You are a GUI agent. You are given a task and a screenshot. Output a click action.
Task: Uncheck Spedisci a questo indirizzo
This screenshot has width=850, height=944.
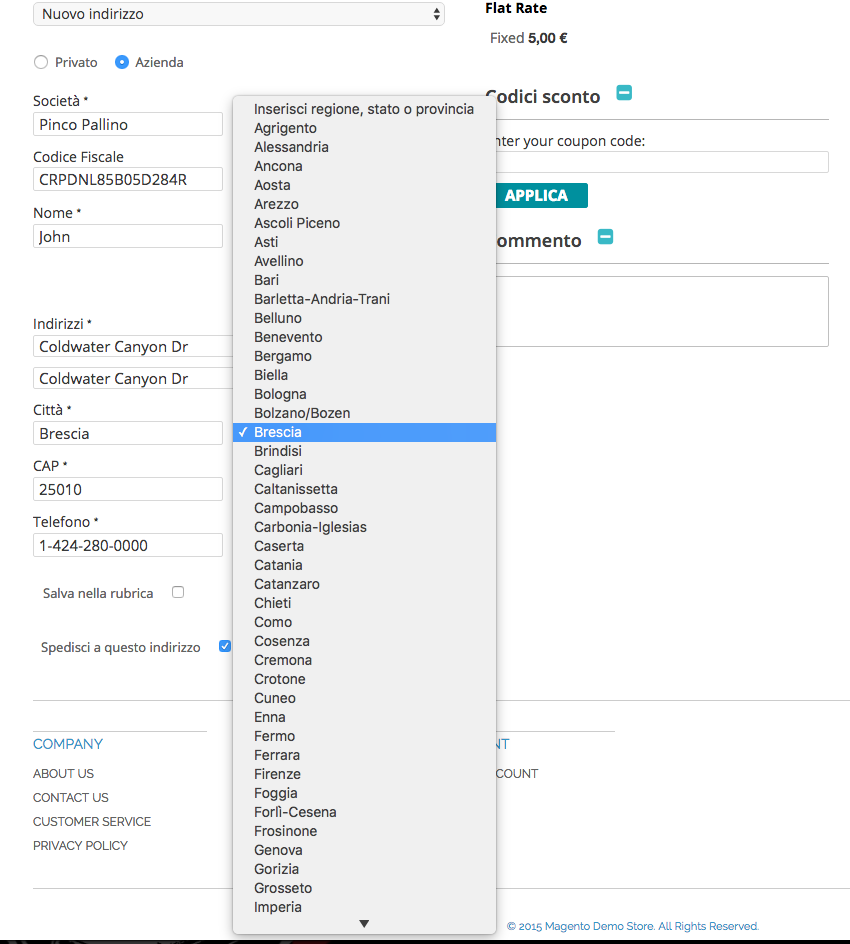tap(225, 646)
